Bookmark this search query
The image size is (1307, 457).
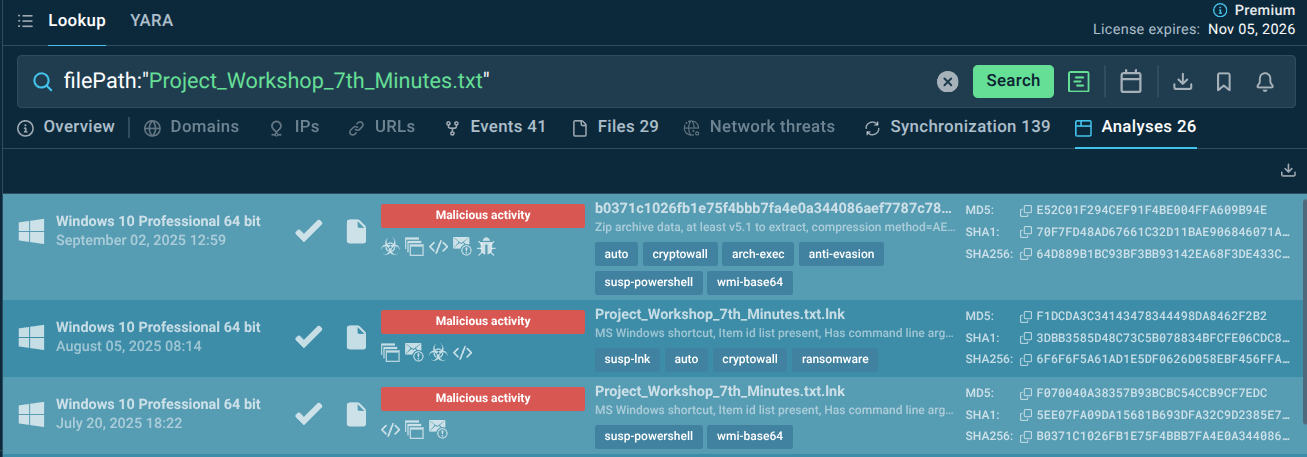(x=1223, y=82)
